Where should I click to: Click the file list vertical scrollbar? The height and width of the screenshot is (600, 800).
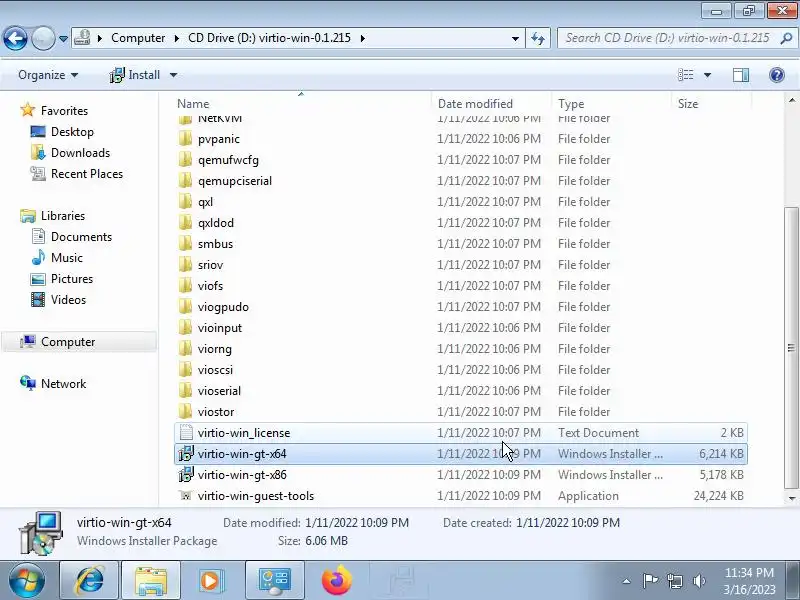(791, 347)
